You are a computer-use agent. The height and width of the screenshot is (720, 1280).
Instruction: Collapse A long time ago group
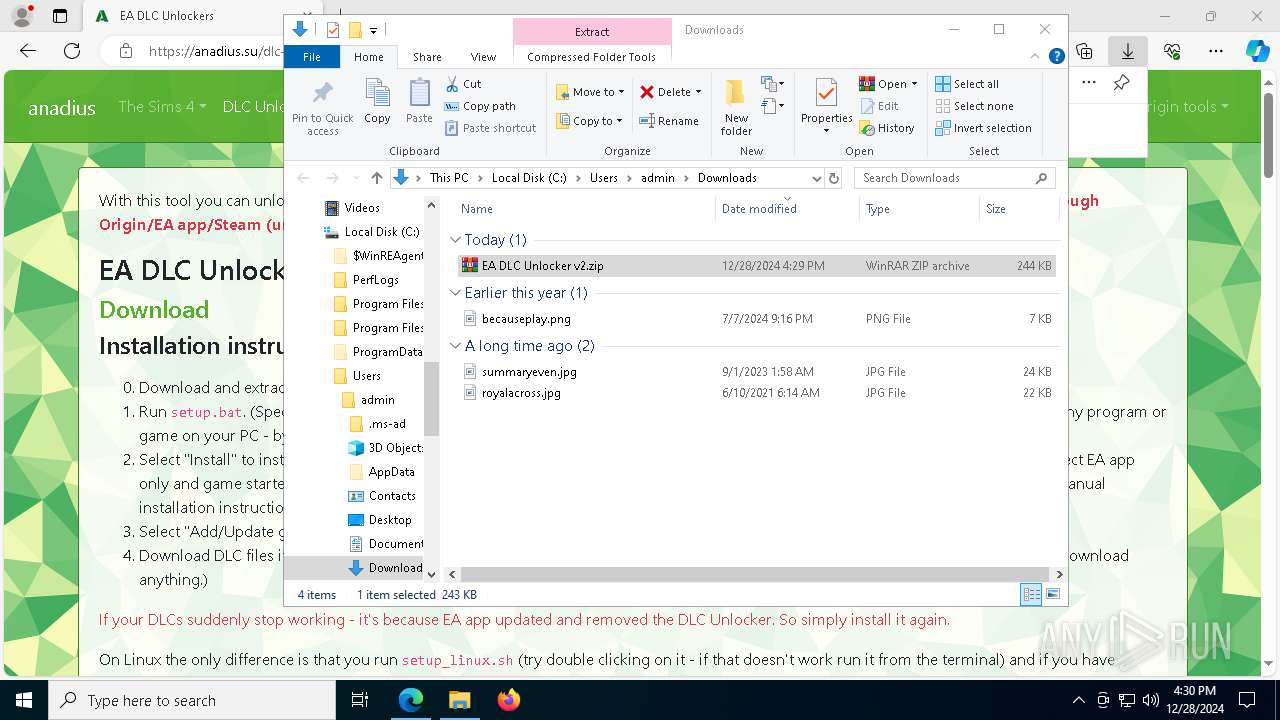pyautogui.click(x=455, y=346)
